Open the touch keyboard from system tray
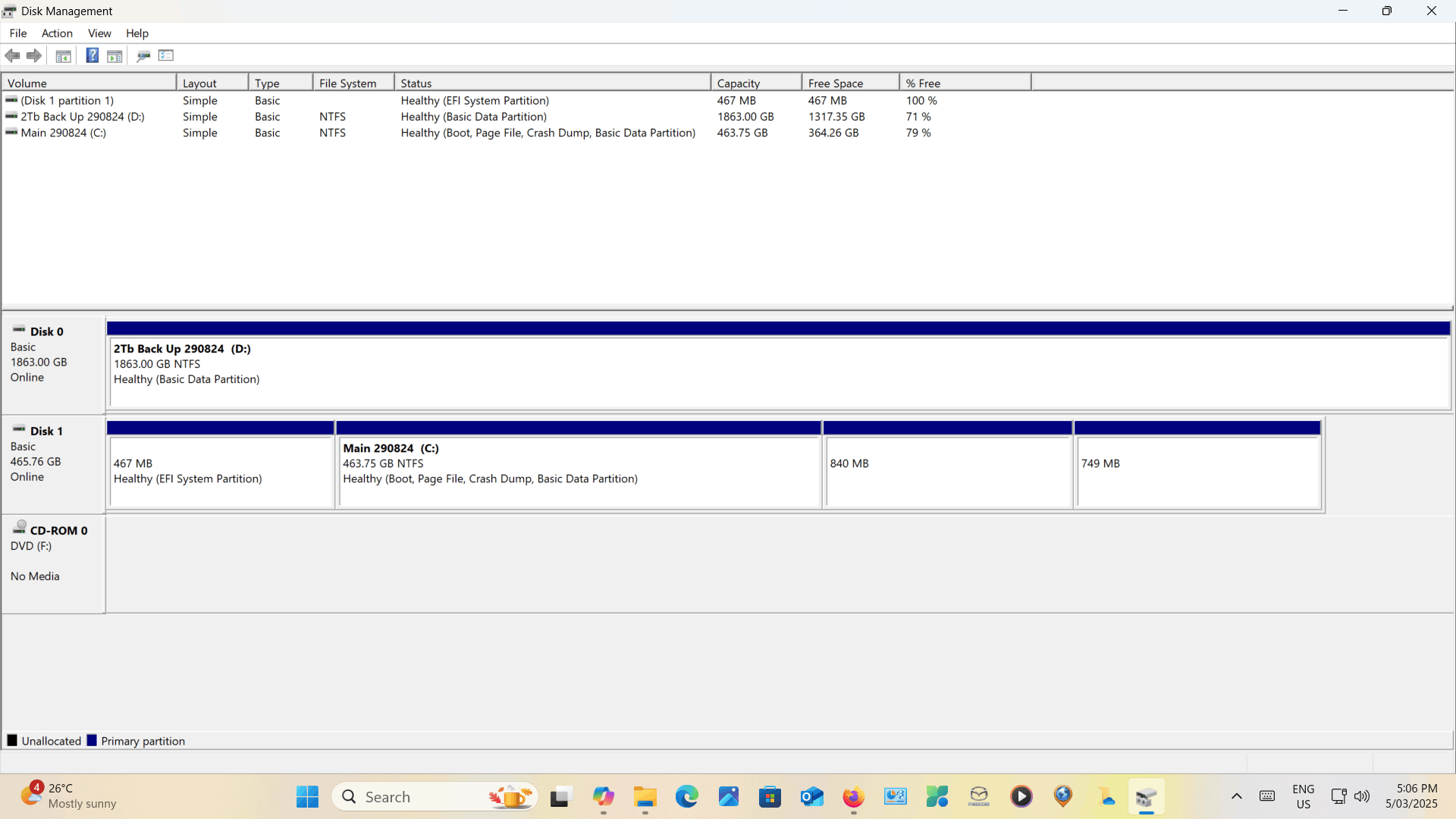Viewport: 1456px width, 819px height. (x=1267, y=796)
